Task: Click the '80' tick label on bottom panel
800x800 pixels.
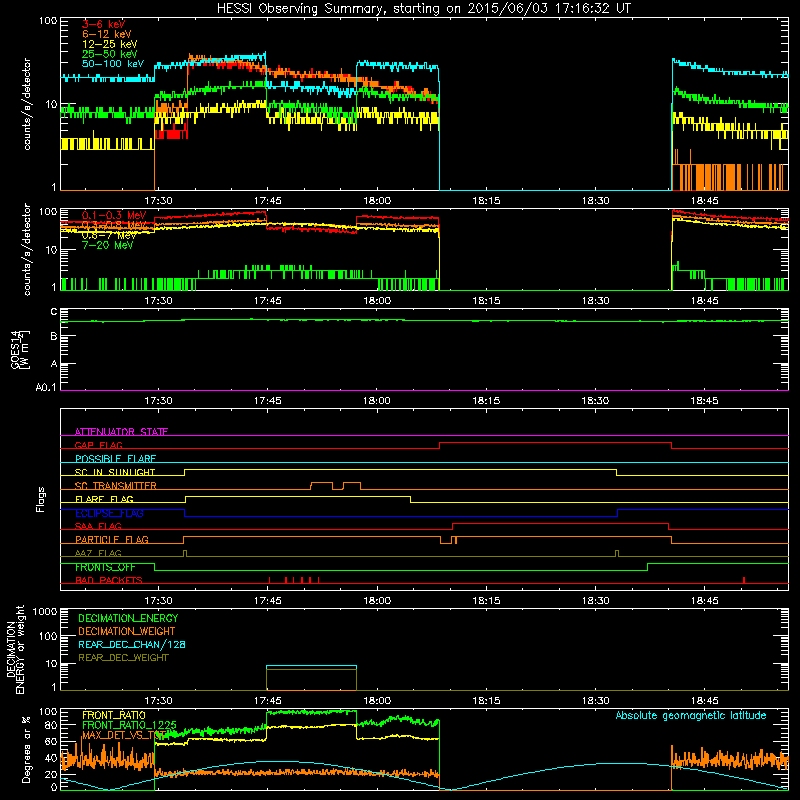Action: (51, 725)
